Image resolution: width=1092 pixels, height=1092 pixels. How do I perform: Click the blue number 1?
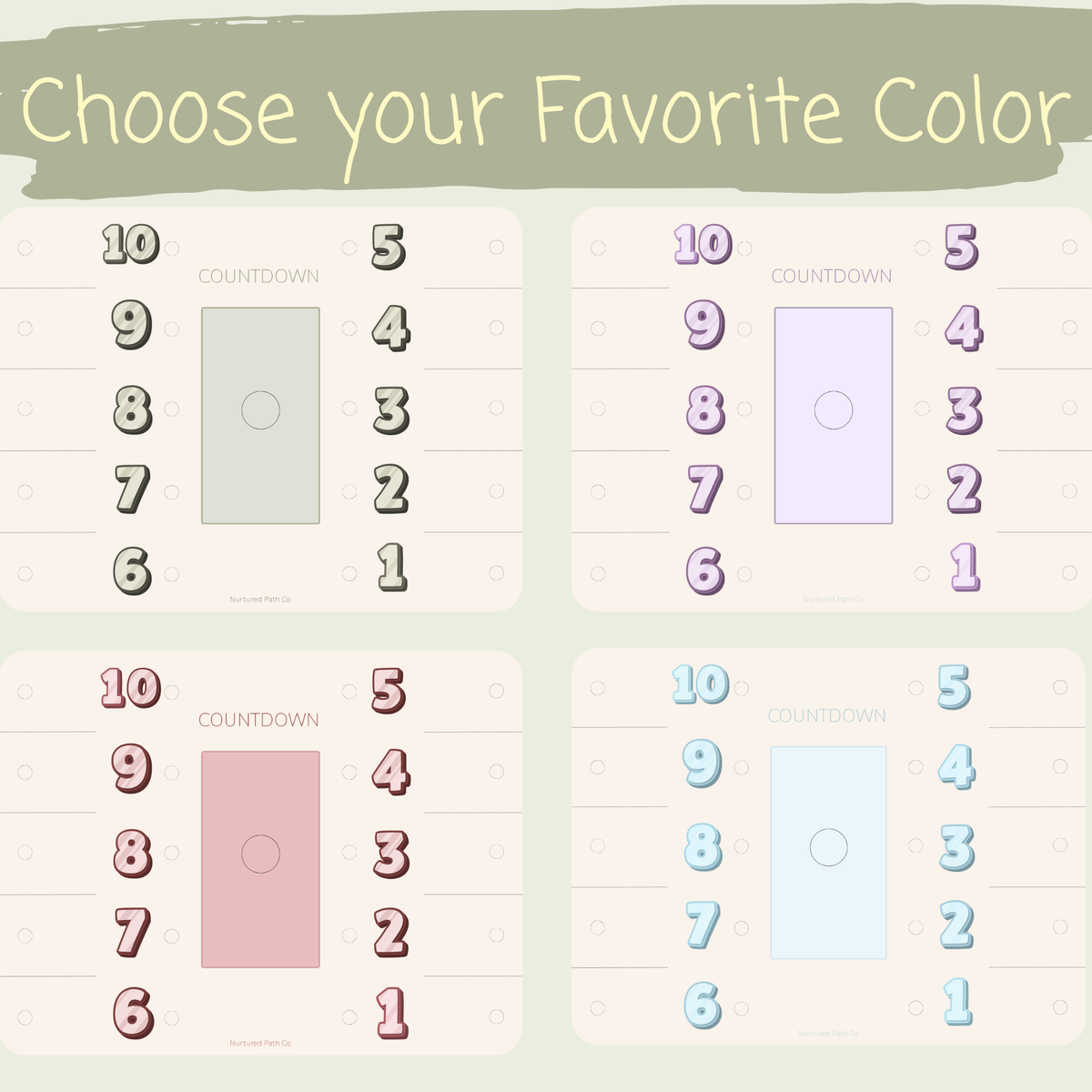click(x=957, y=1002)
